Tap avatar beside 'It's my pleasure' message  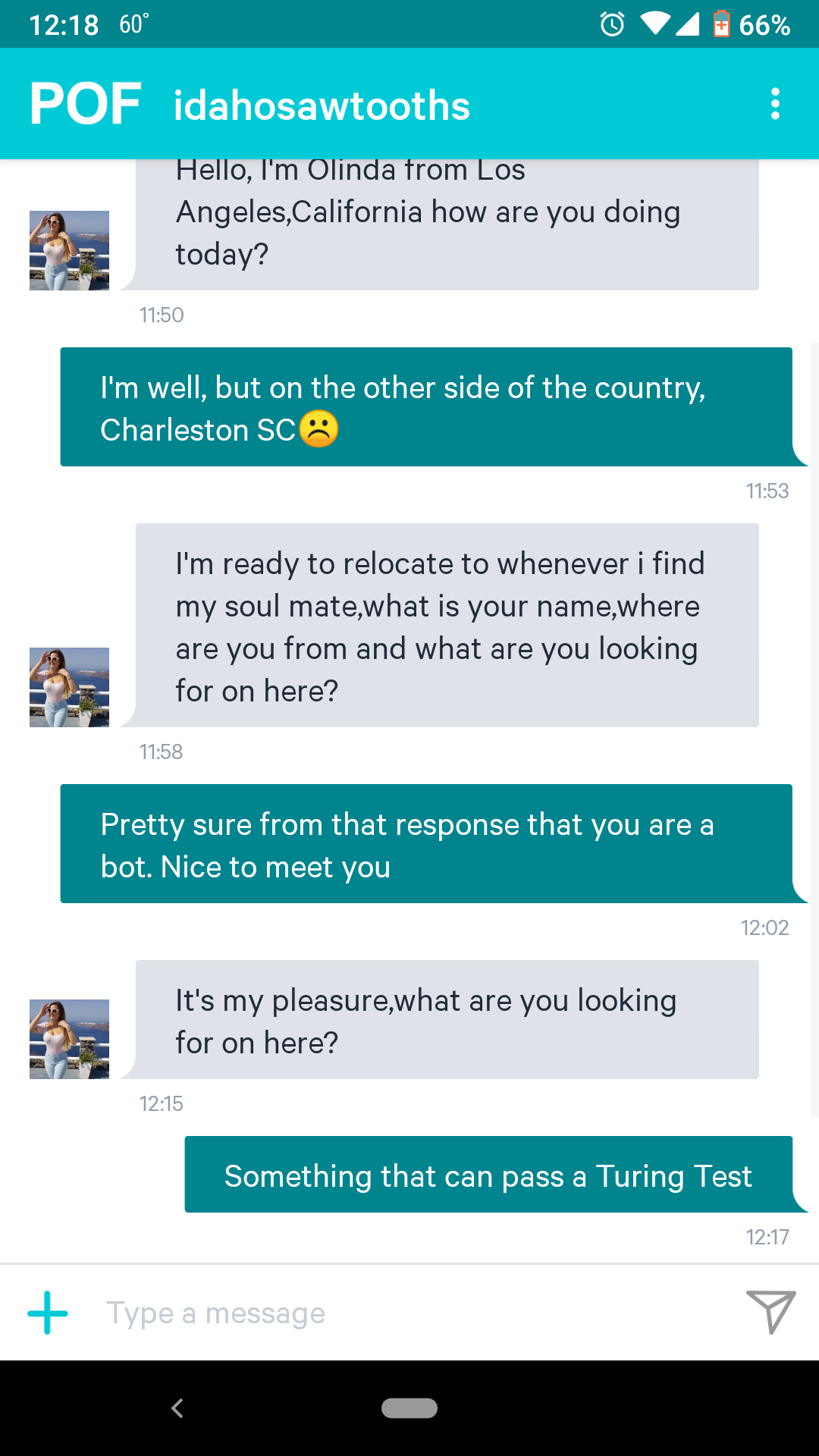(69, 1039)
